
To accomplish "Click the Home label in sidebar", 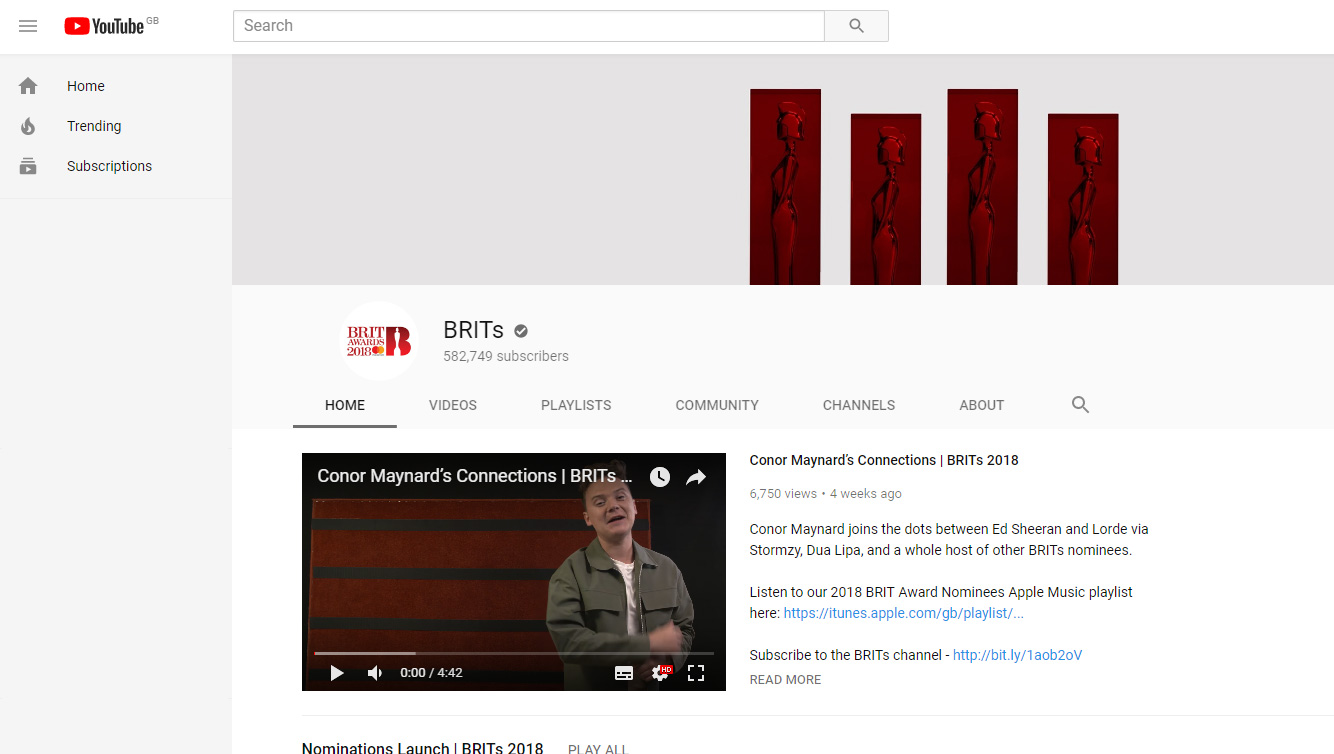I will click(x=86, y=86).
